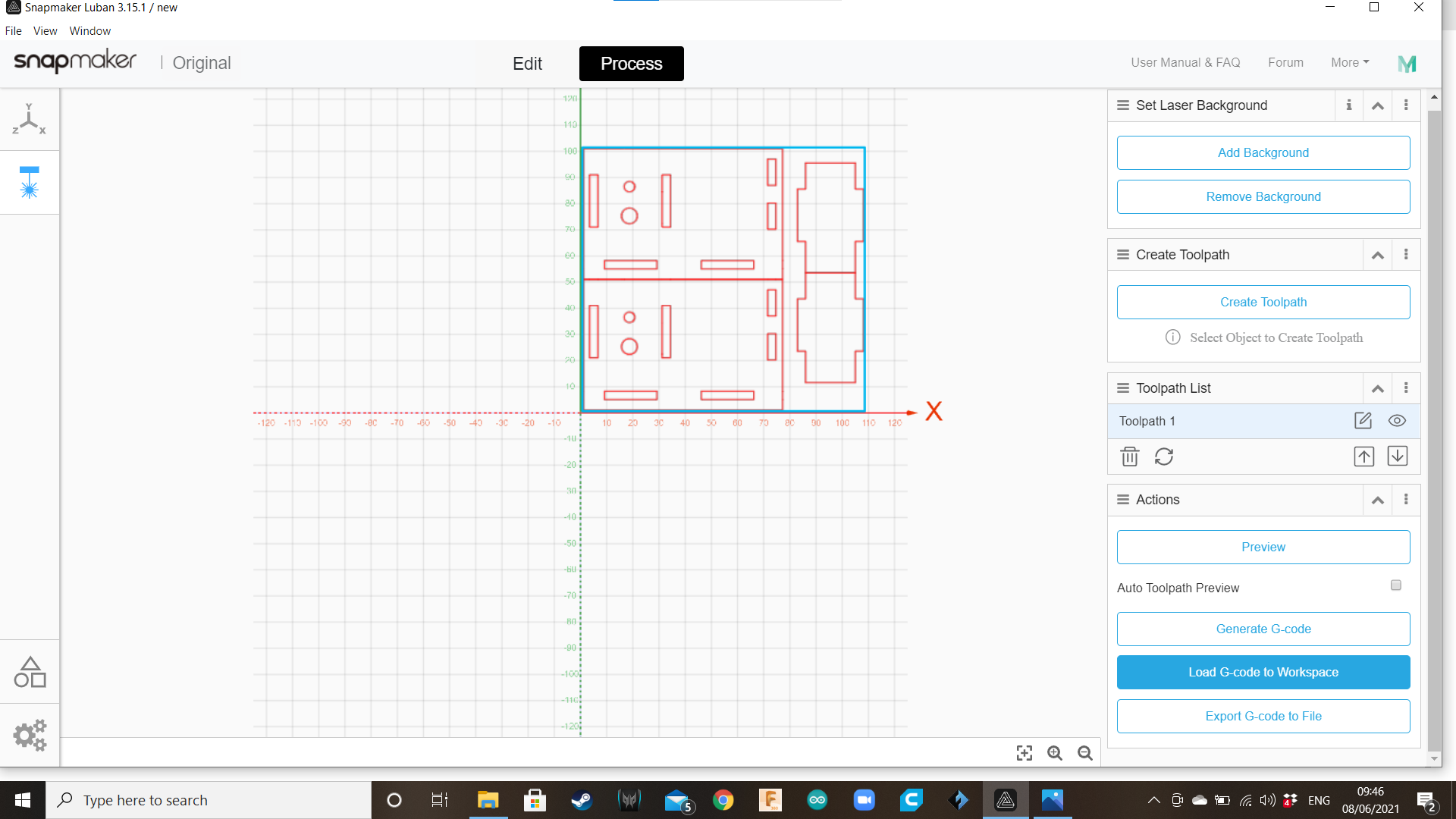Click the right panel vertical scrollbar
The height and width of the screenshot is (819, 1456).
(1433, 425)
